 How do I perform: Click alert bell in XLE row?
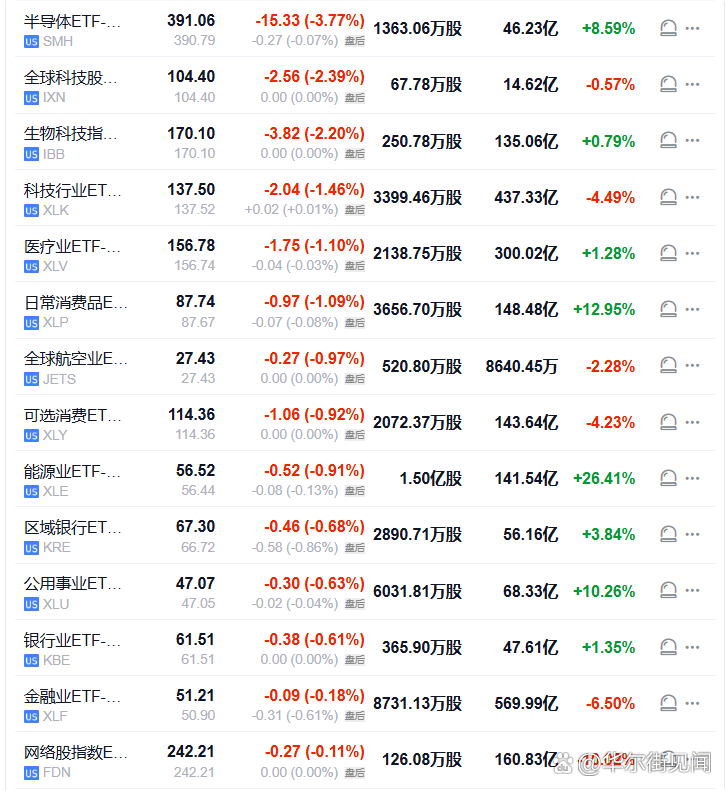pyautogui.click(x=668, y=478)
